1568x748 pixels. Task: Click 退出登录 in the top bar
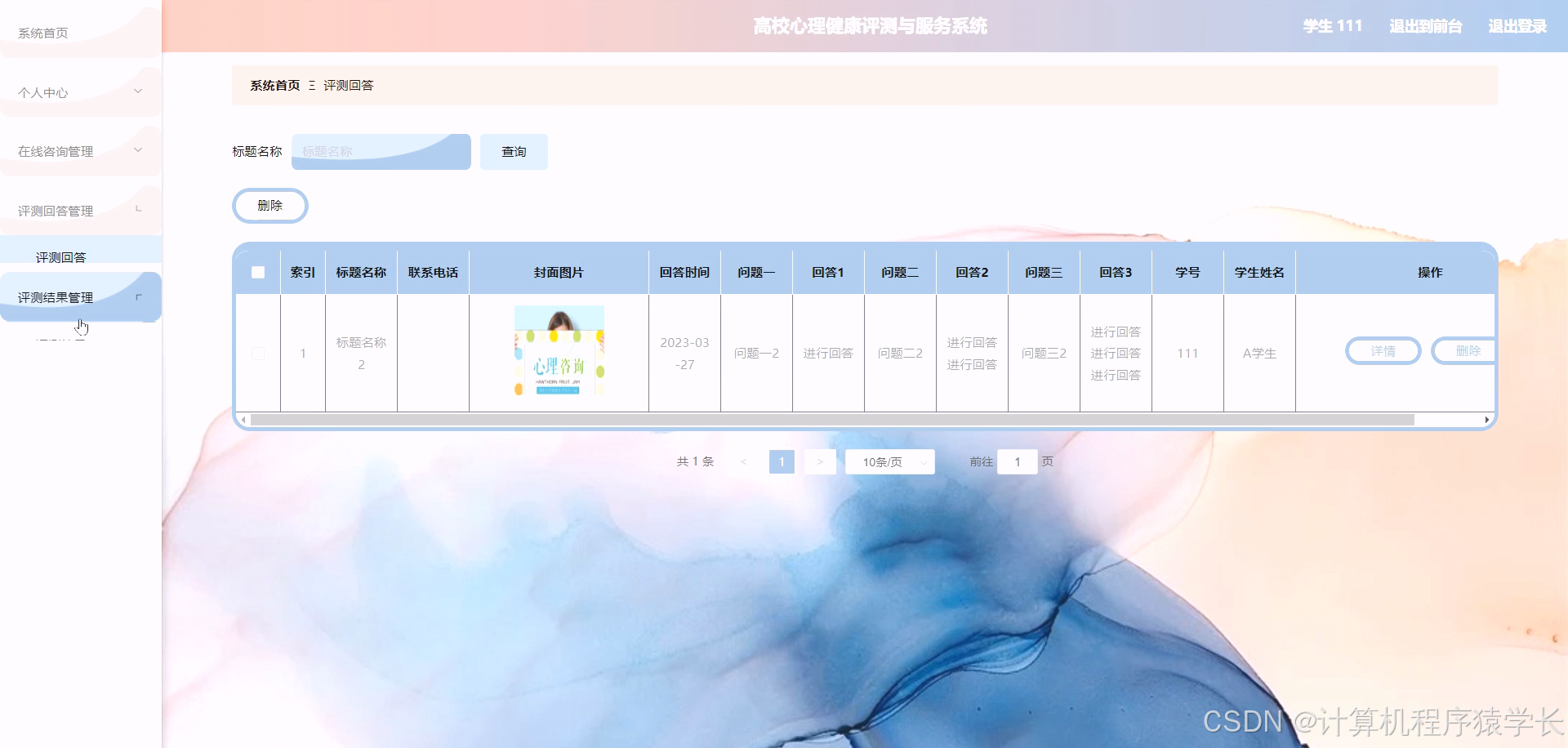(x=1516, y=25)
